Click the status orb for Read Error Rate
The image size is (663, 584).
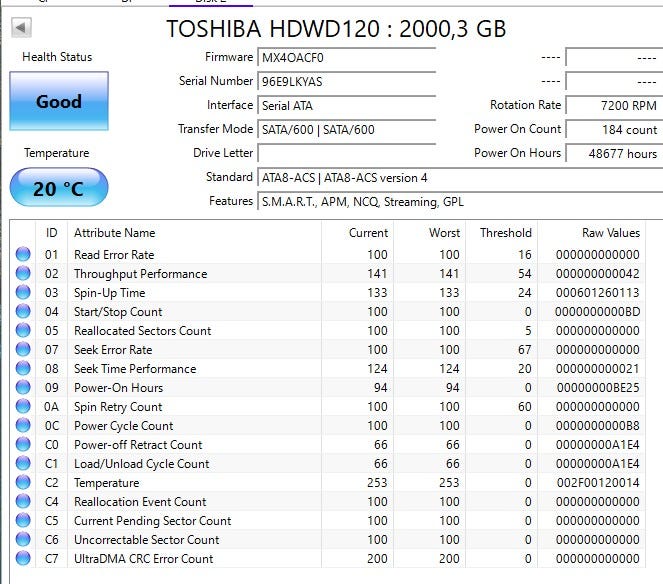click(x=23, y=254)
